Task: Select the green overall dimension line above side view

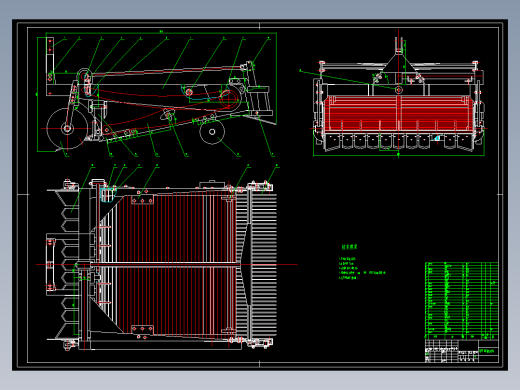Action: tap(161, 33)
